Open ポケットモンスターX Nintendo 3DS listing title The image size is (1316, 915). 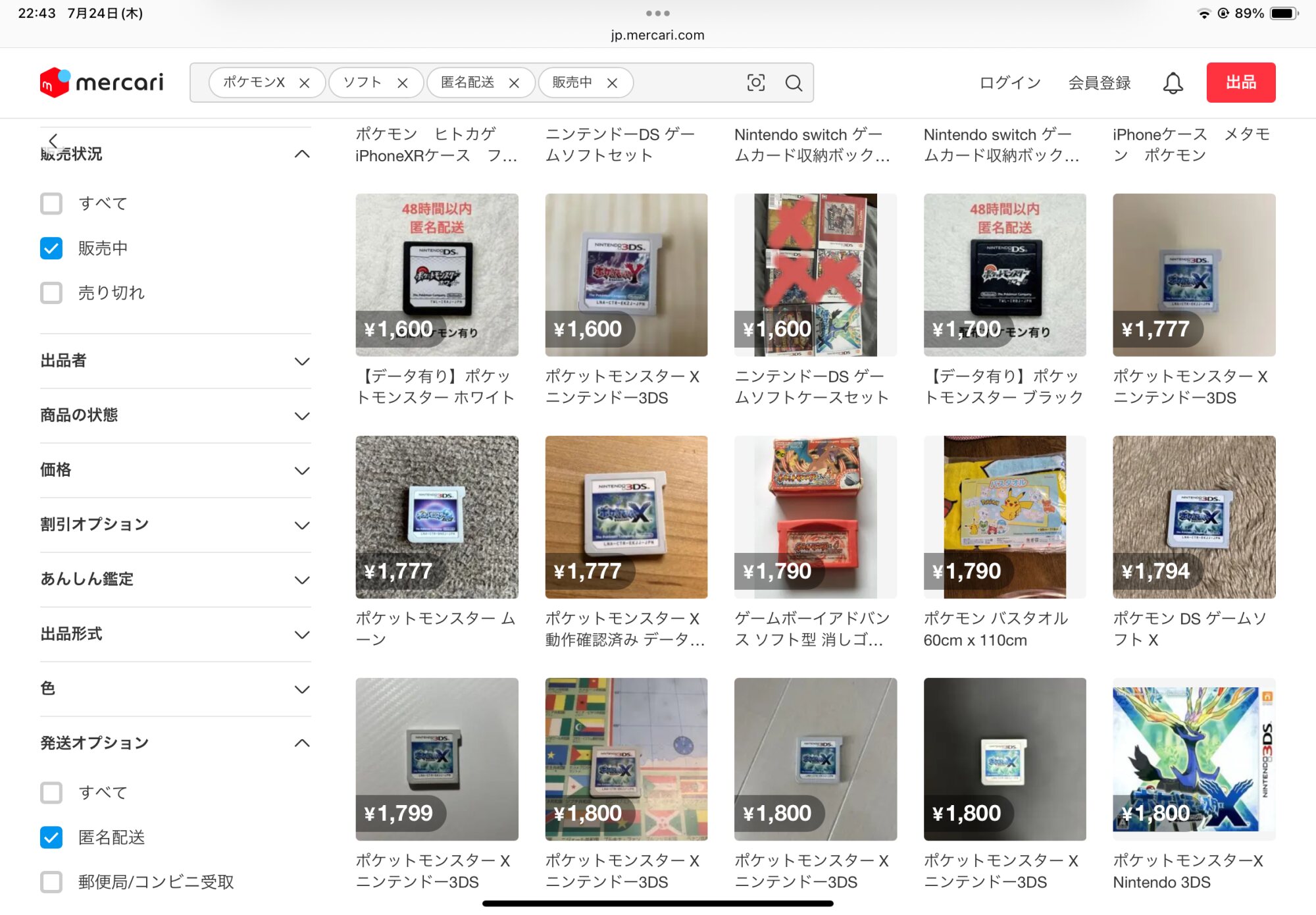[1188, 872]
